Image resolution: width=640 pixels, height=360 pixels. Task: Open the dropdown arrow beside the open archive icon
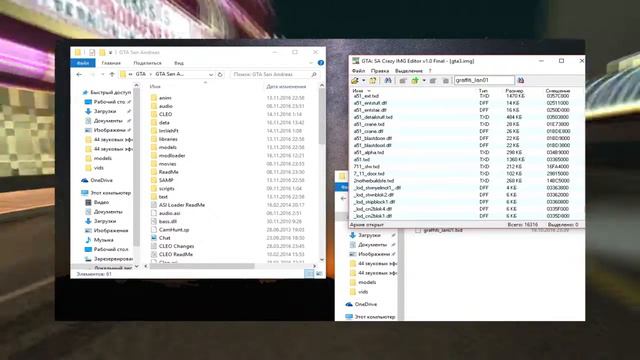[x=363, y=80]
